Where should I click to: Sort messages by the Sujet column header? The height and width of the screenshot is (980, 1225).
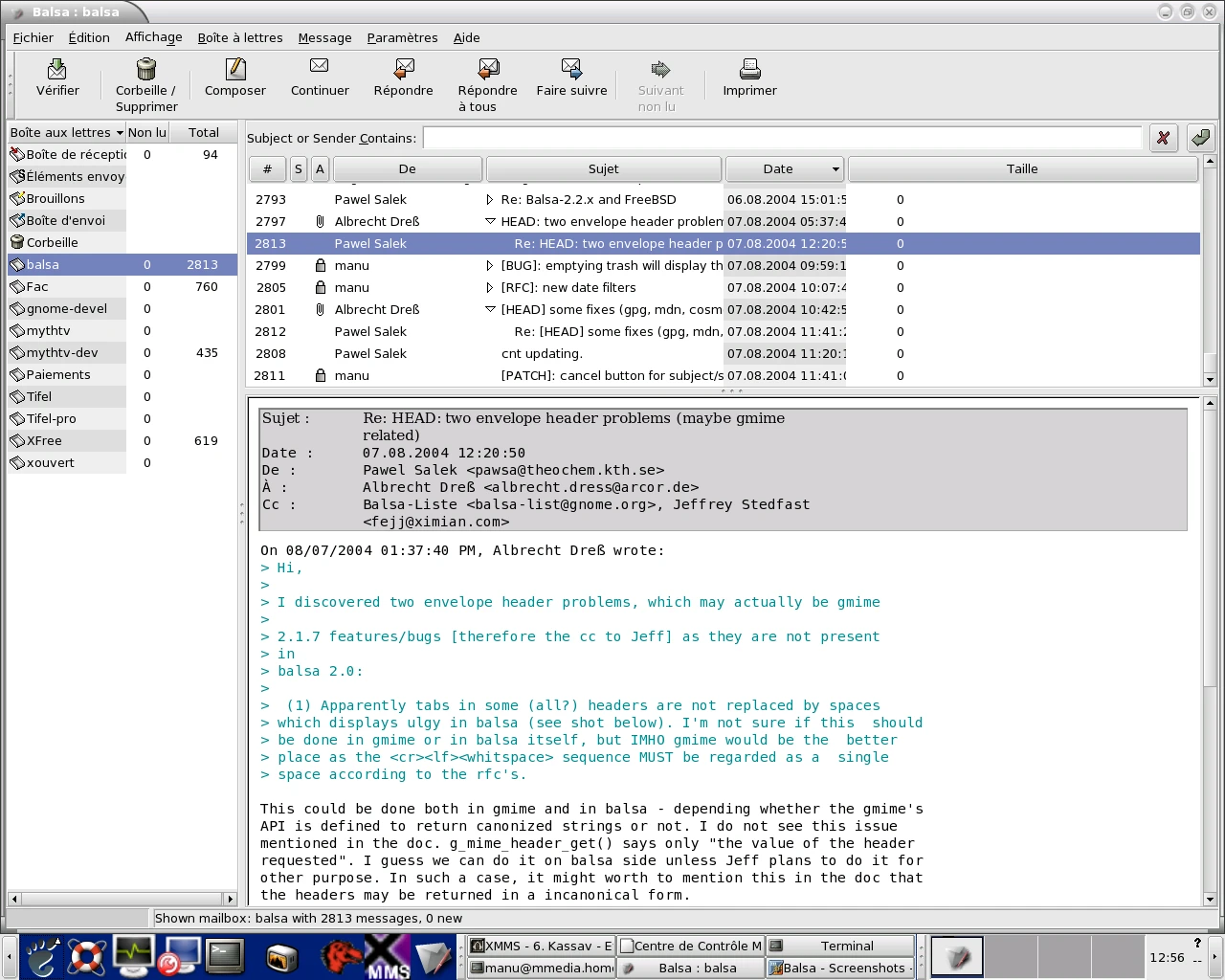point(603,169)
